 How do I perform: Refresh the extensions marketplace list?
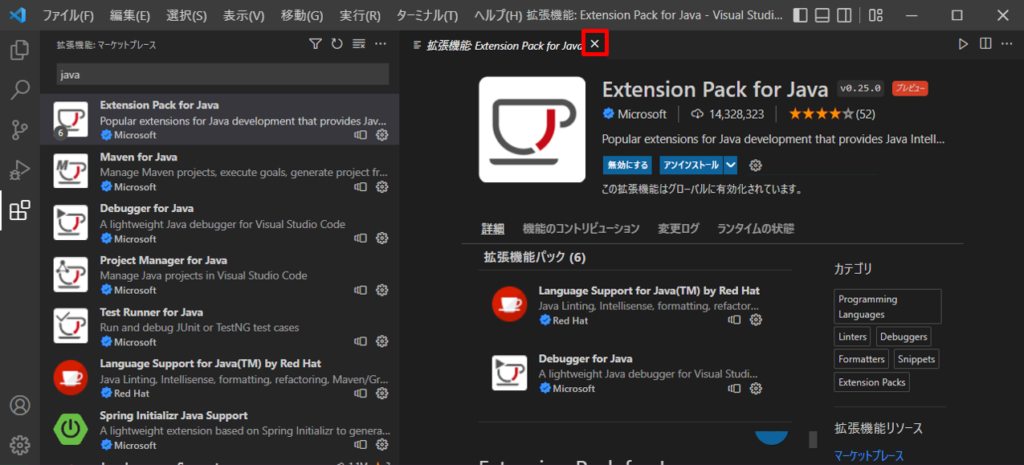pos(337,44)
